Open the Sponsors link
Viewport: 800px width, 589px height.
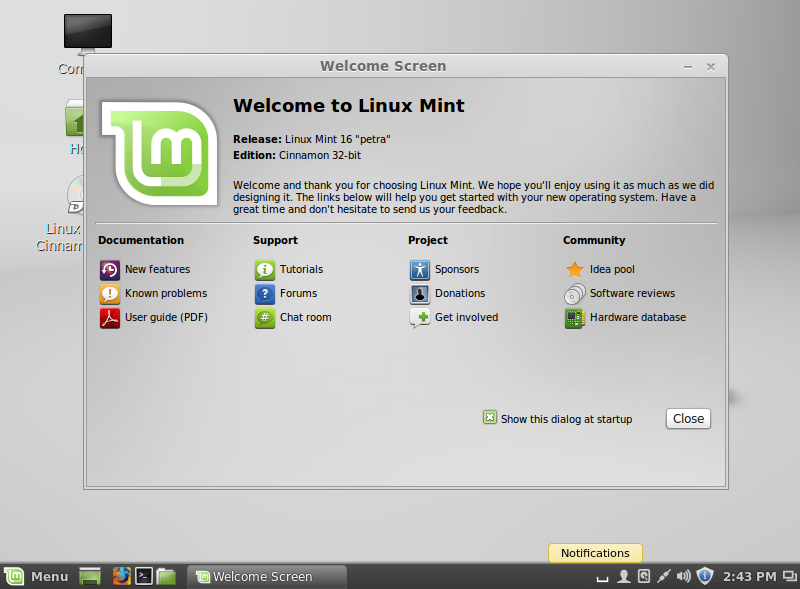[457, 269]
